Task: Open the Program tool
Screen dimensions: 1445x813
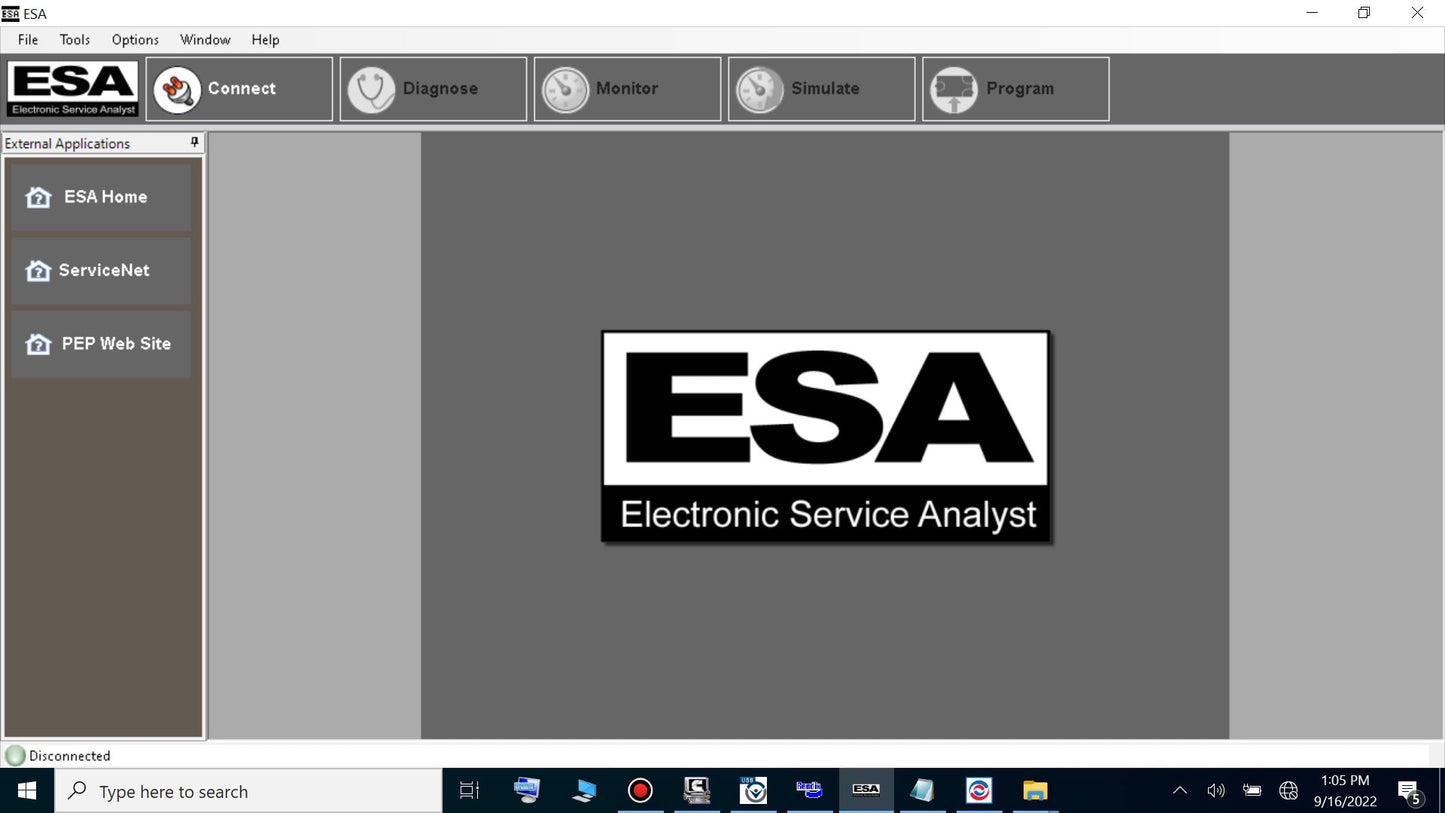Action: [1015, 89]
